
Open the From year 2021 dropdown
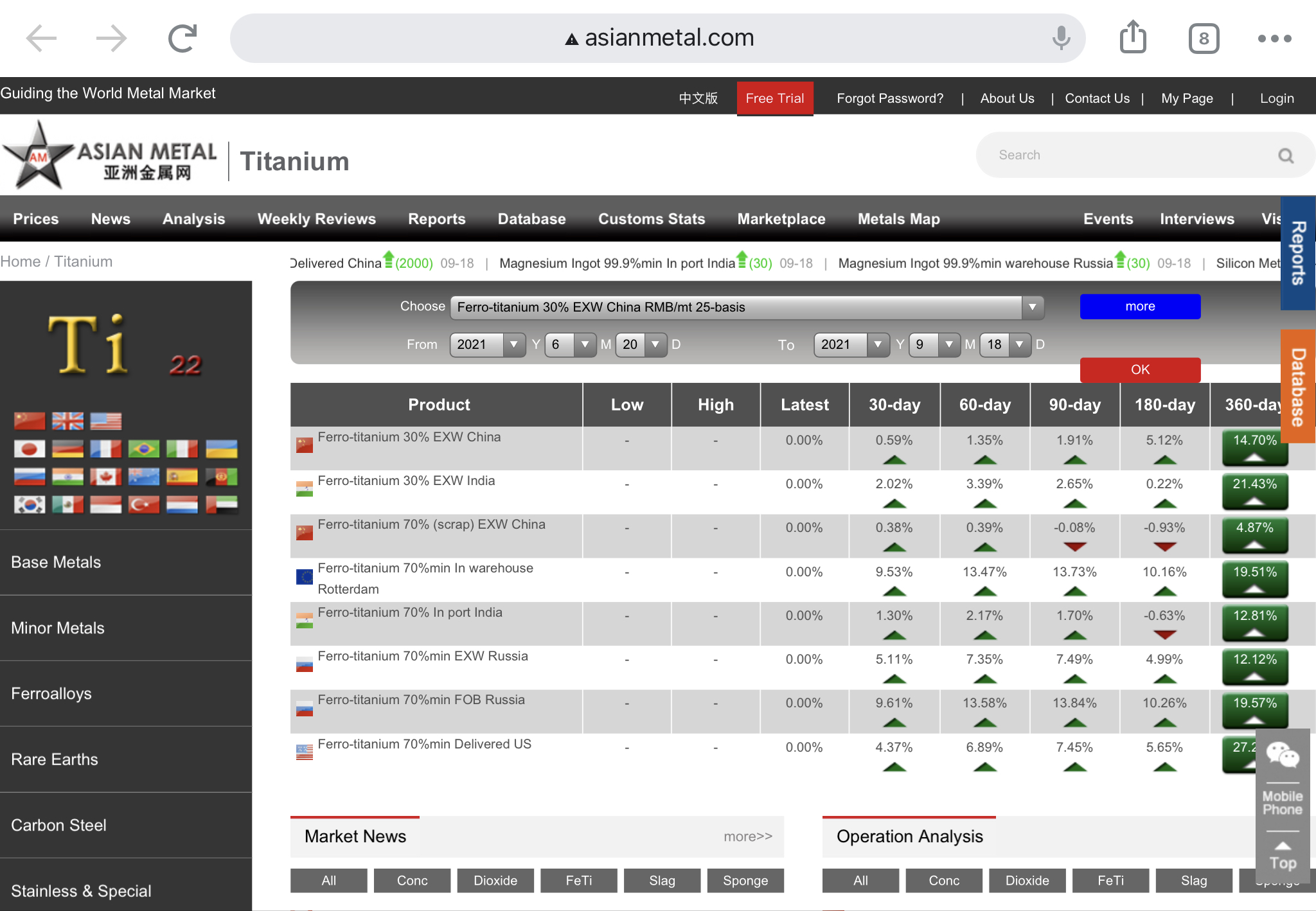(x=488, y=344)
